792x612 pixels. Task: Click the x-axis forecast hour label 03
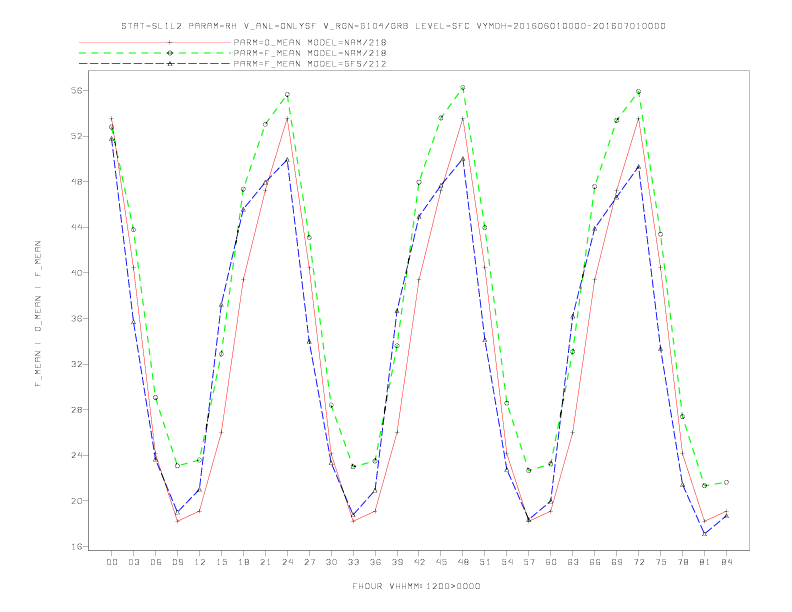(133, 562)
